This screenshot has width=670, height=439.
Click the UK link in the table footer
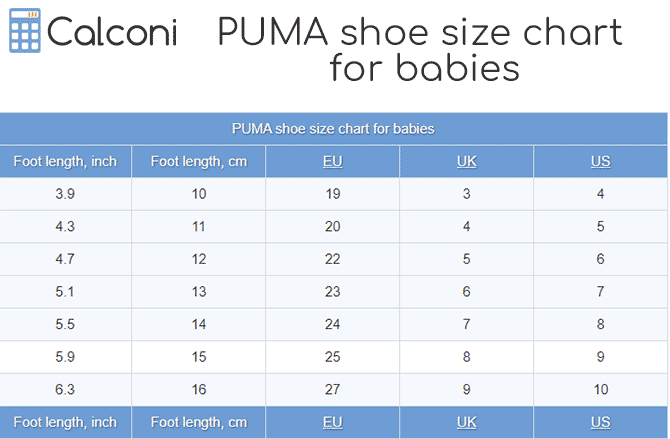point(467,422)
